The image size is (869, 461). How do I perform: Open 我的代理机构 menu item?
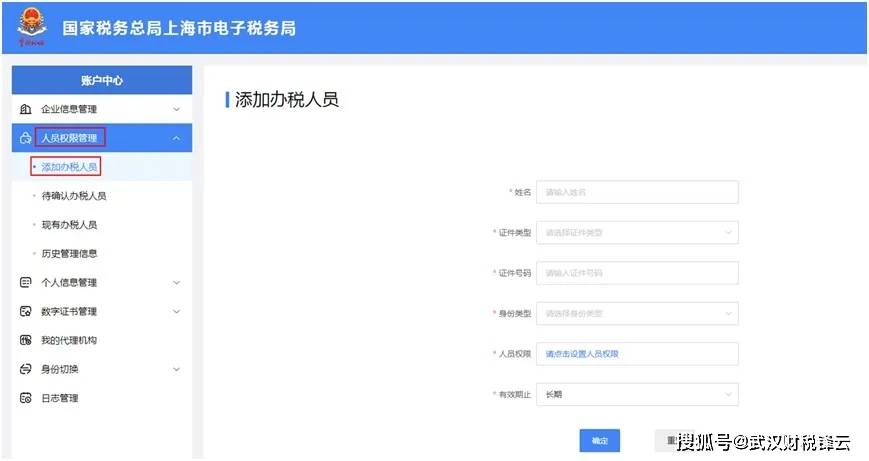[x=102, y=340]
